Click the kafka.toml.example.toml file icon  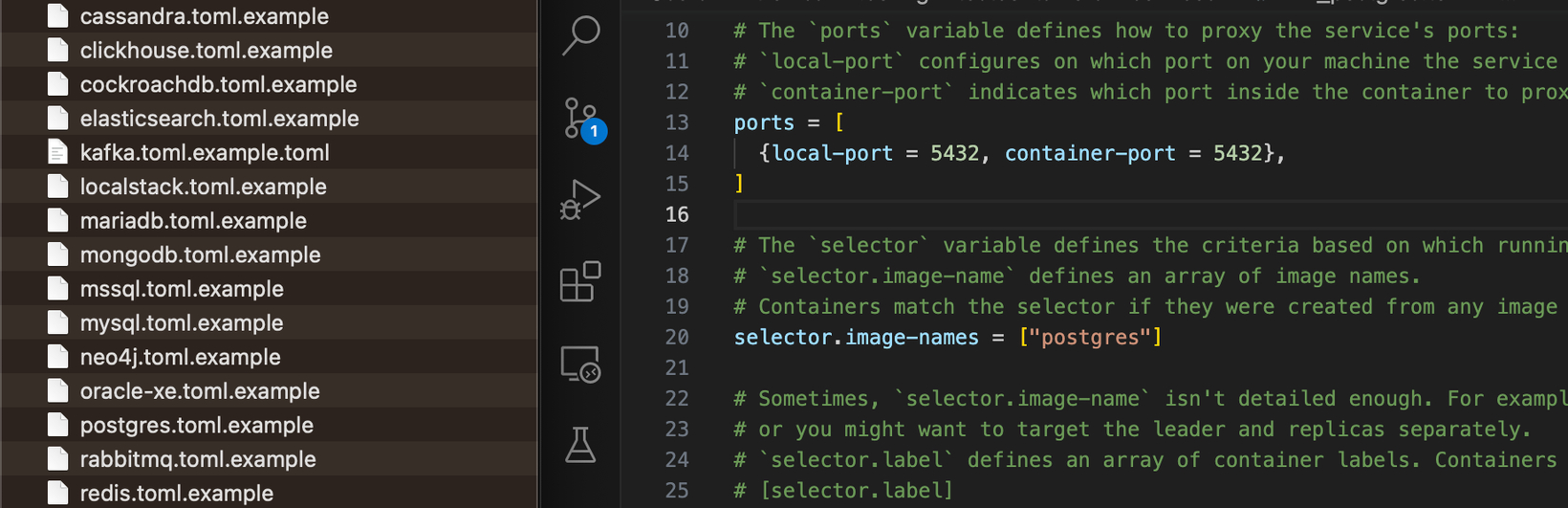click(57, 152)
